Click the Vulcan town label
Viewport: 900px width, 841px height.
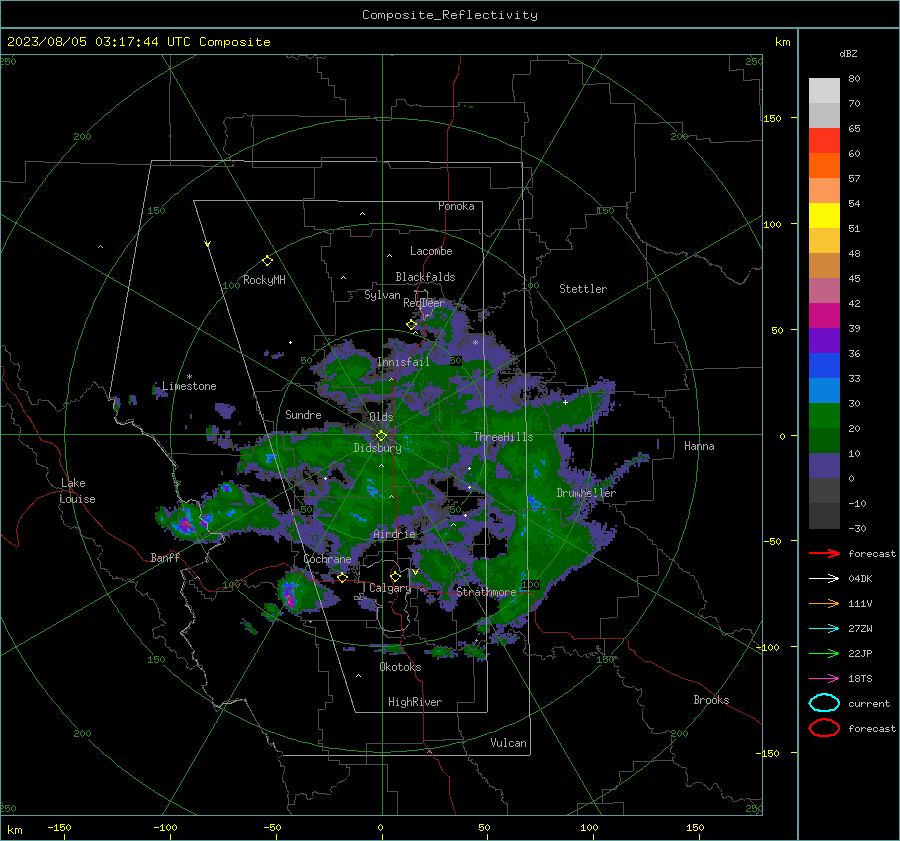(x=508, y=743)
